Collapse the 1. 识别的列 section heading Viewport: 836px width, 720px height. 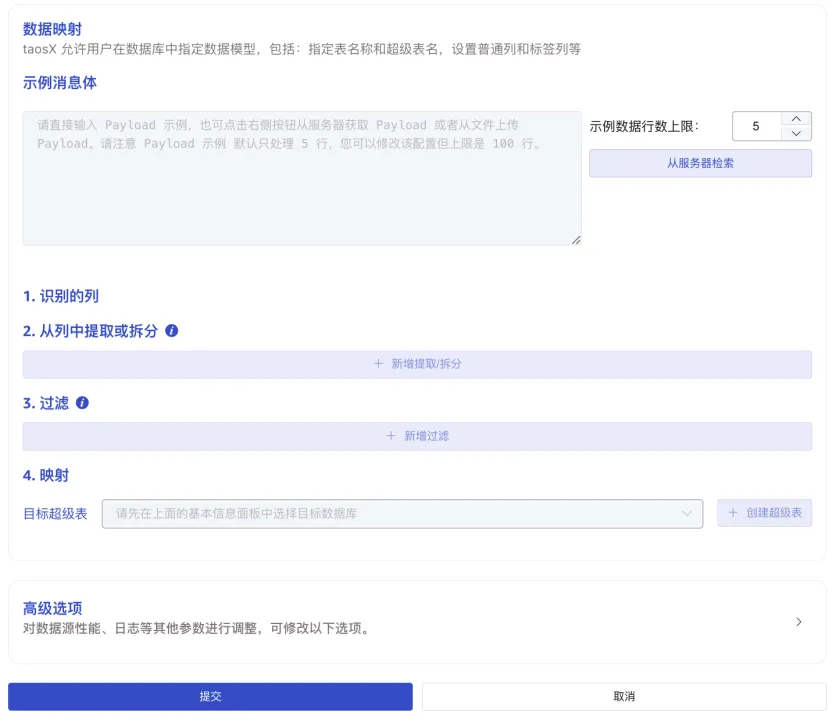60,295
